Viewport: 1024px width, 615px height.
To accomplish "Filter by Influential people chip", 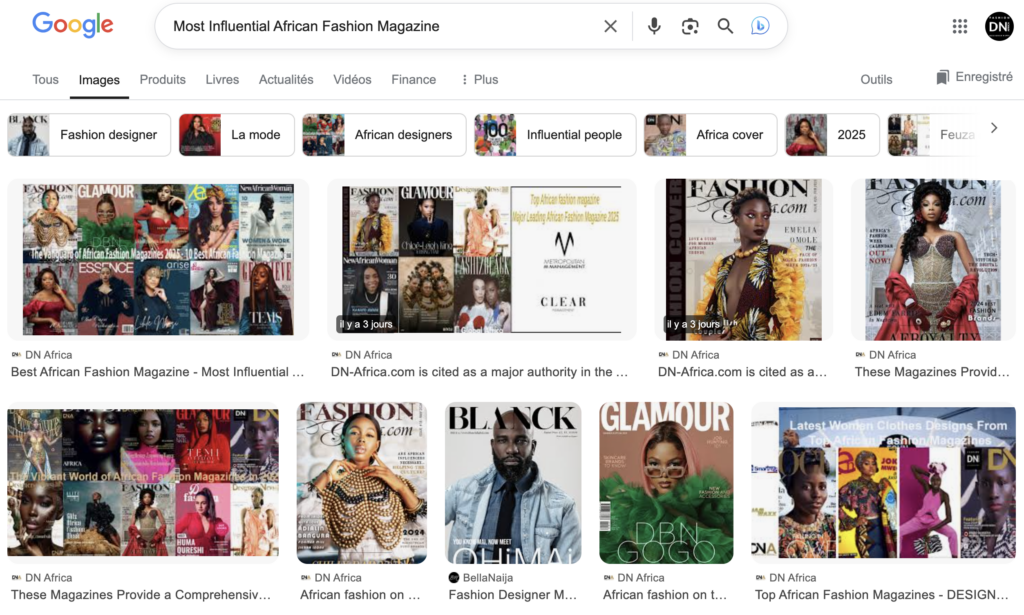I will click(555, 134).
